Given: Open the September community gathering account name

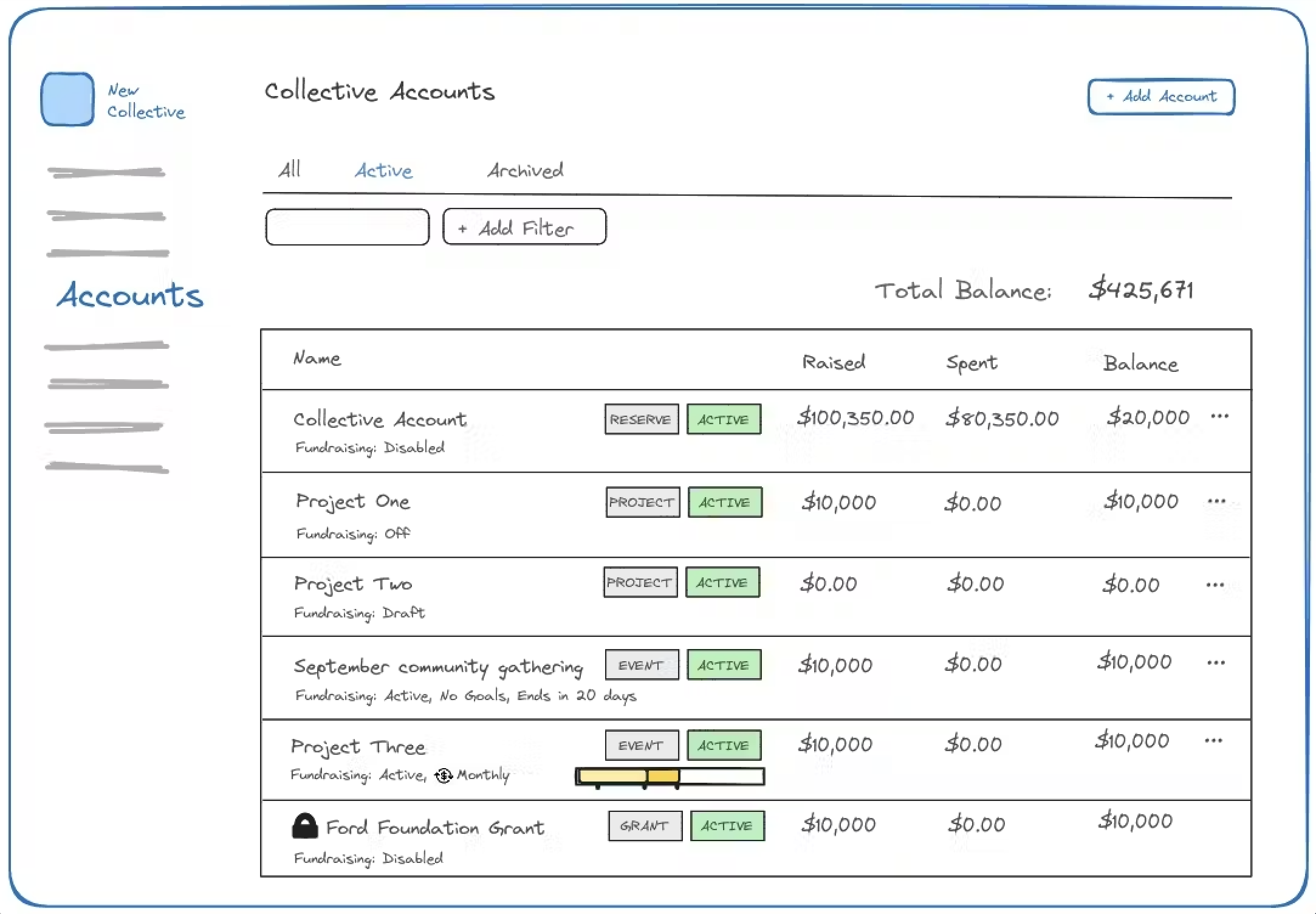Looking at the screenshot, I should click(x=438, y=667).
